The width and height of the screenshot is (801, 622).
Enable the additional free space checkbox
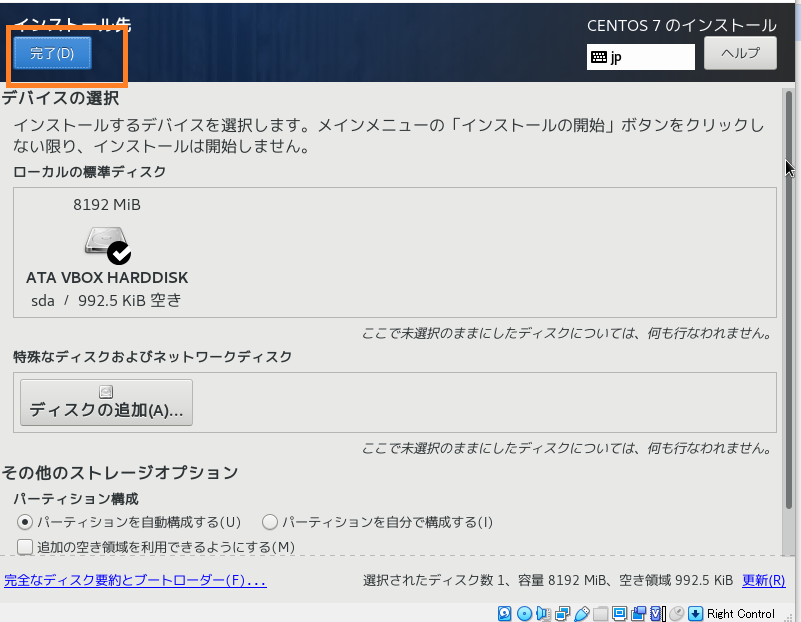25,546
